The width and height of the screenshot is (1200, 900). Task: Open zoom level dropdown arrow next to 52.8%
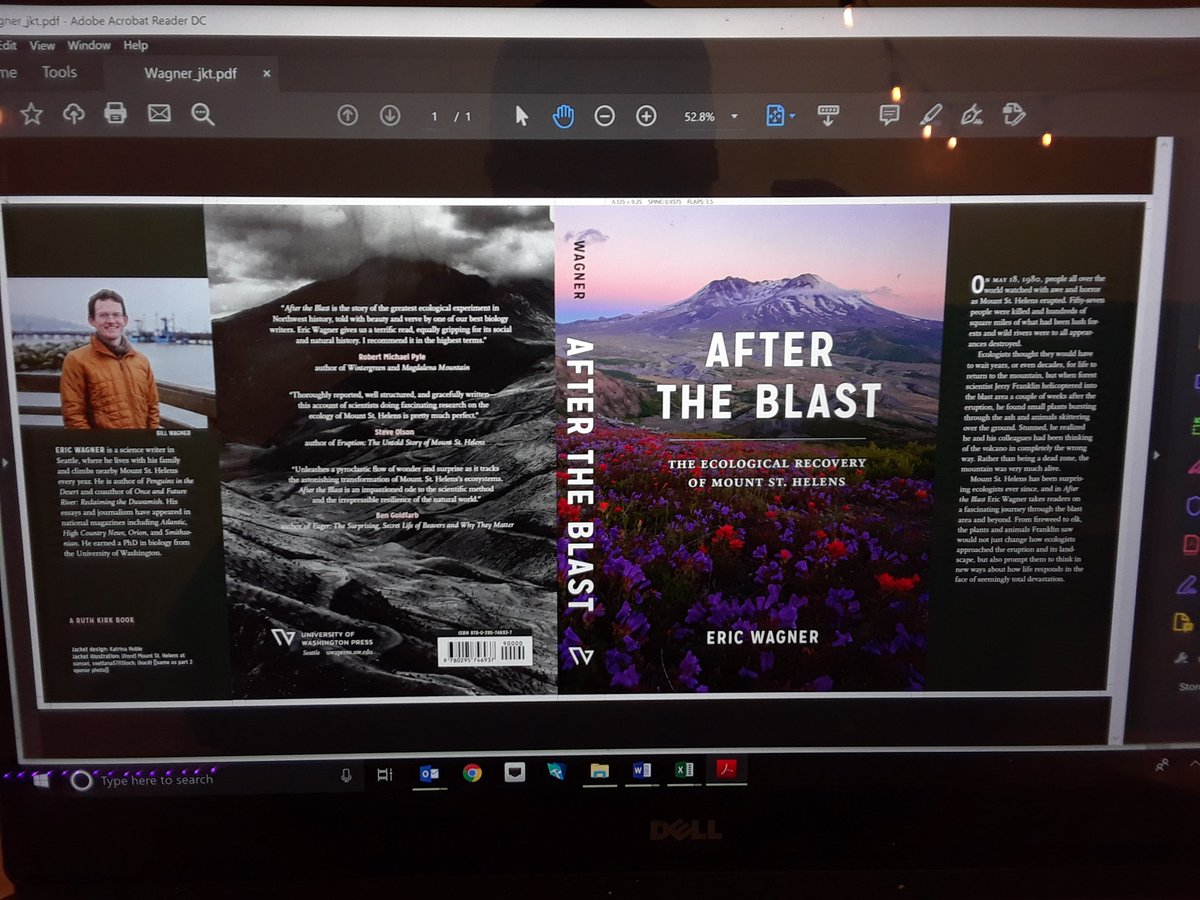click(x=734, y=117)
